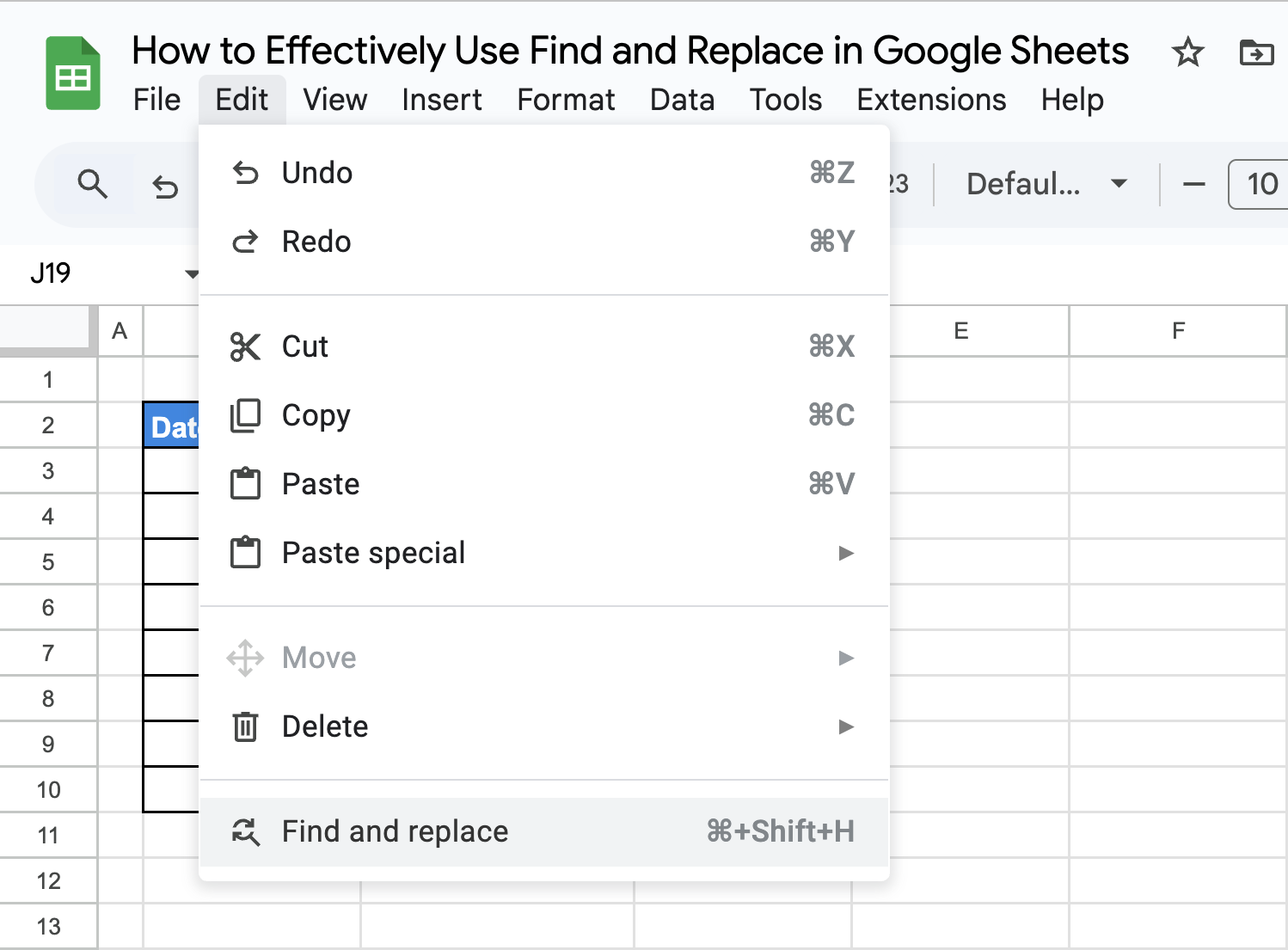Image resolution: width=1288 pixels, height=950 pixels.
Task: Click the document title text
Action: [x=630, y=51]
